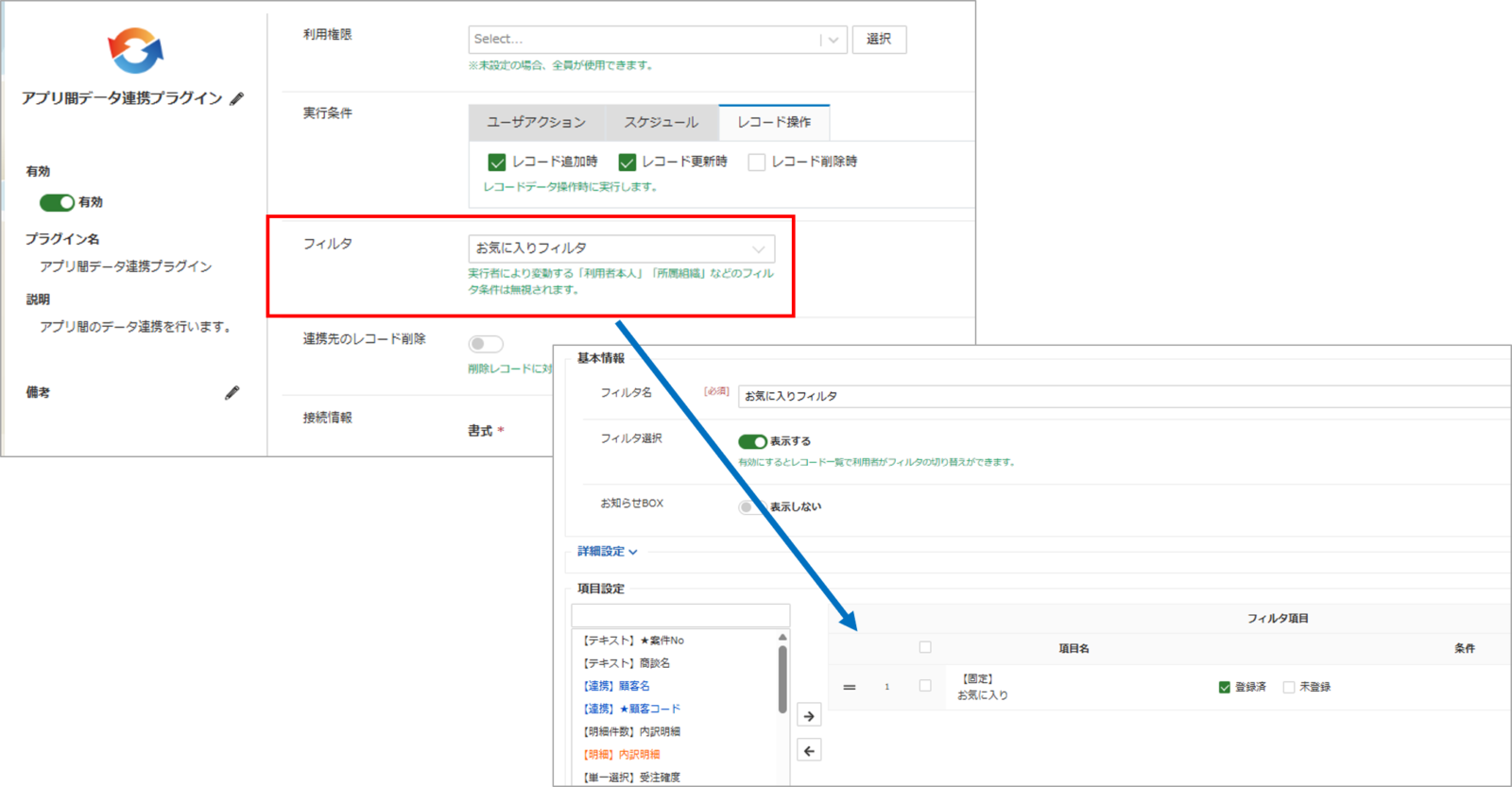Switch to レコード操作 tab

pyautogui.click(x=774, y=122)
